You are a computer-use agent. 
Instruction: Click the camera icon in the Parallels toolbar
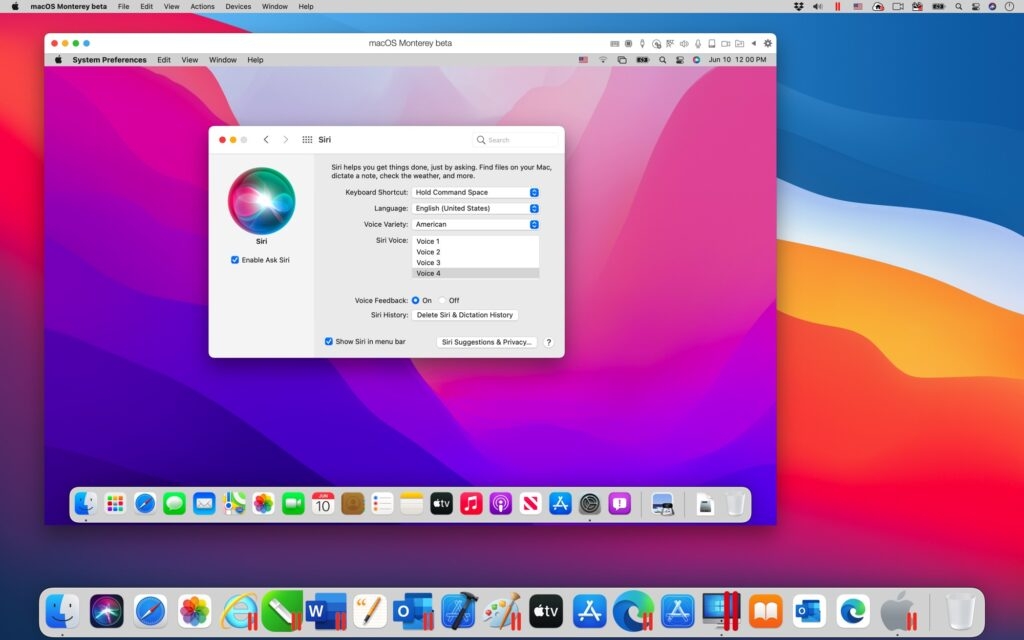(x=726, y=43)
